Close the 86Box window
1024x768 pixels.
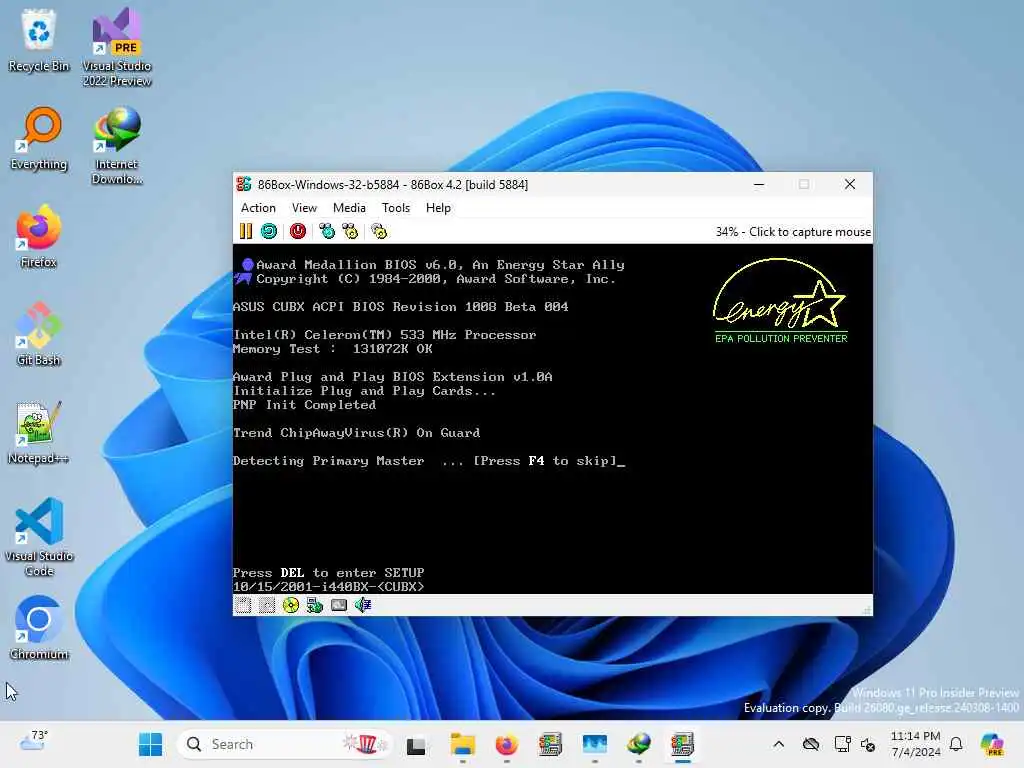pyautogui.click(x=850, y=185)
